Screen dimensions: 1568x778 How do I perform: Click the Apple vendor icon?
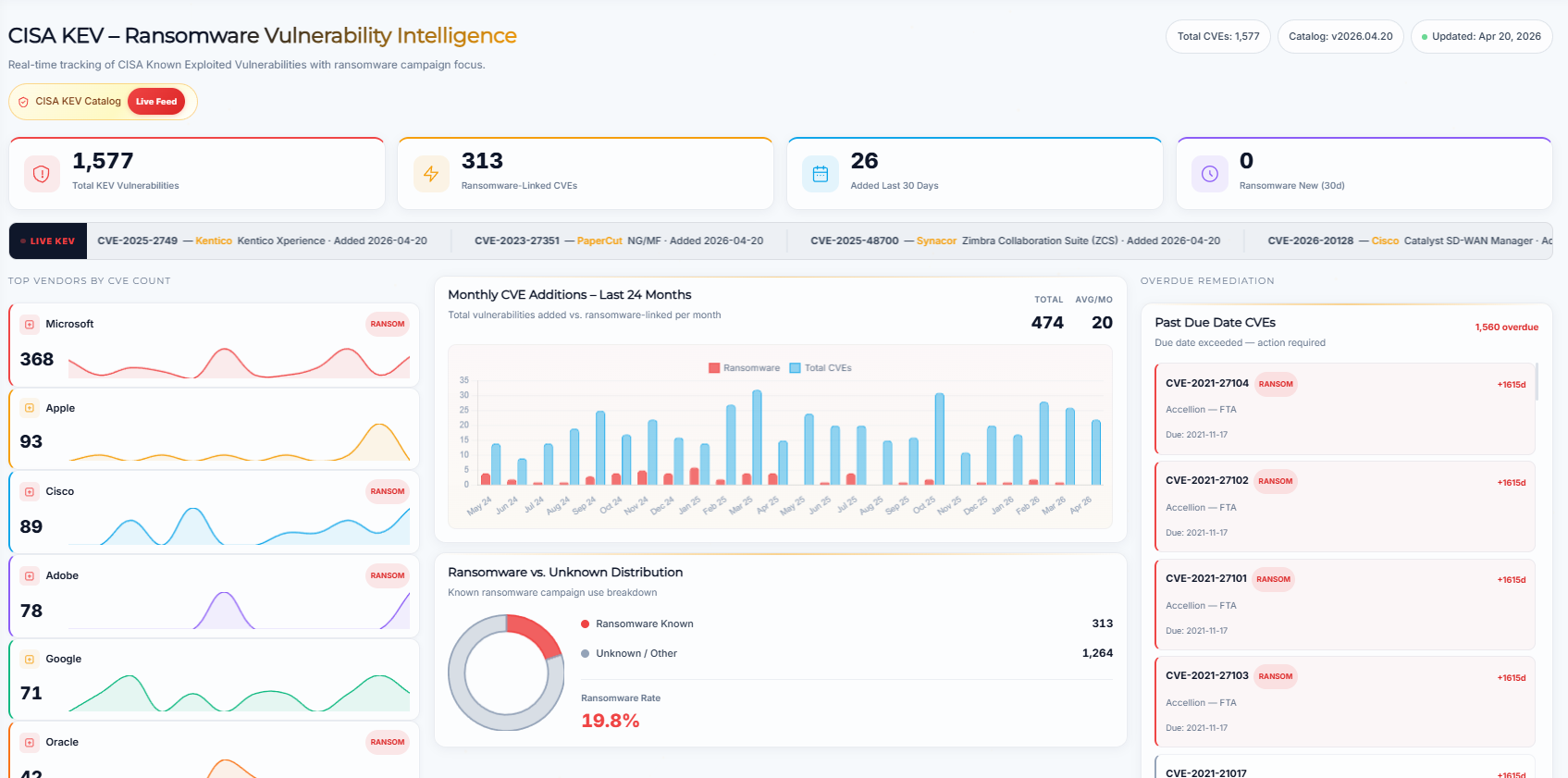(x=30, y=408)
